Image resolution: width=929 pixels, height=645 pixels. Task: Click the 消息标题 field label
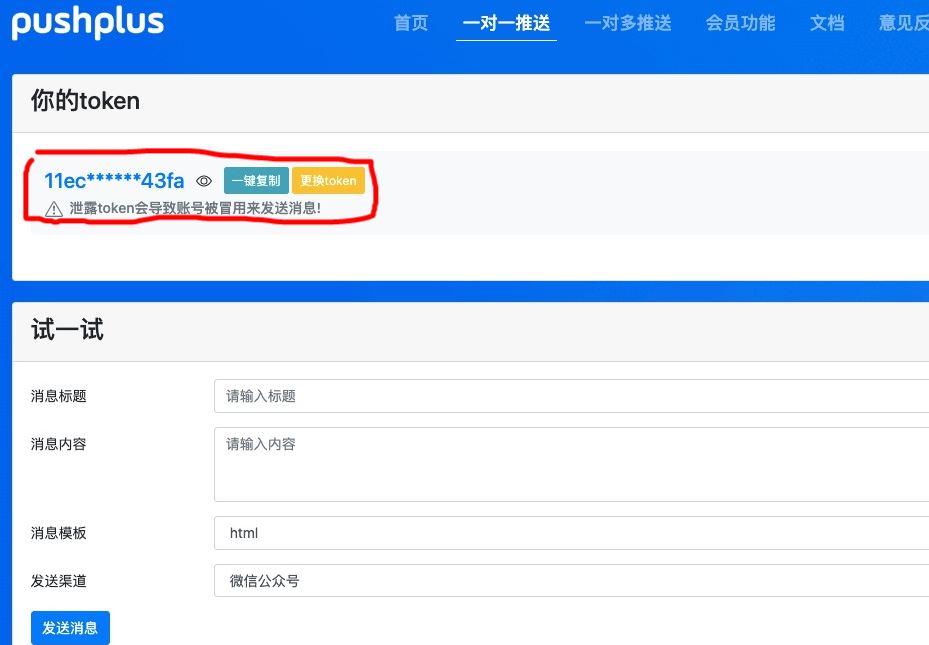pos(59,396)
